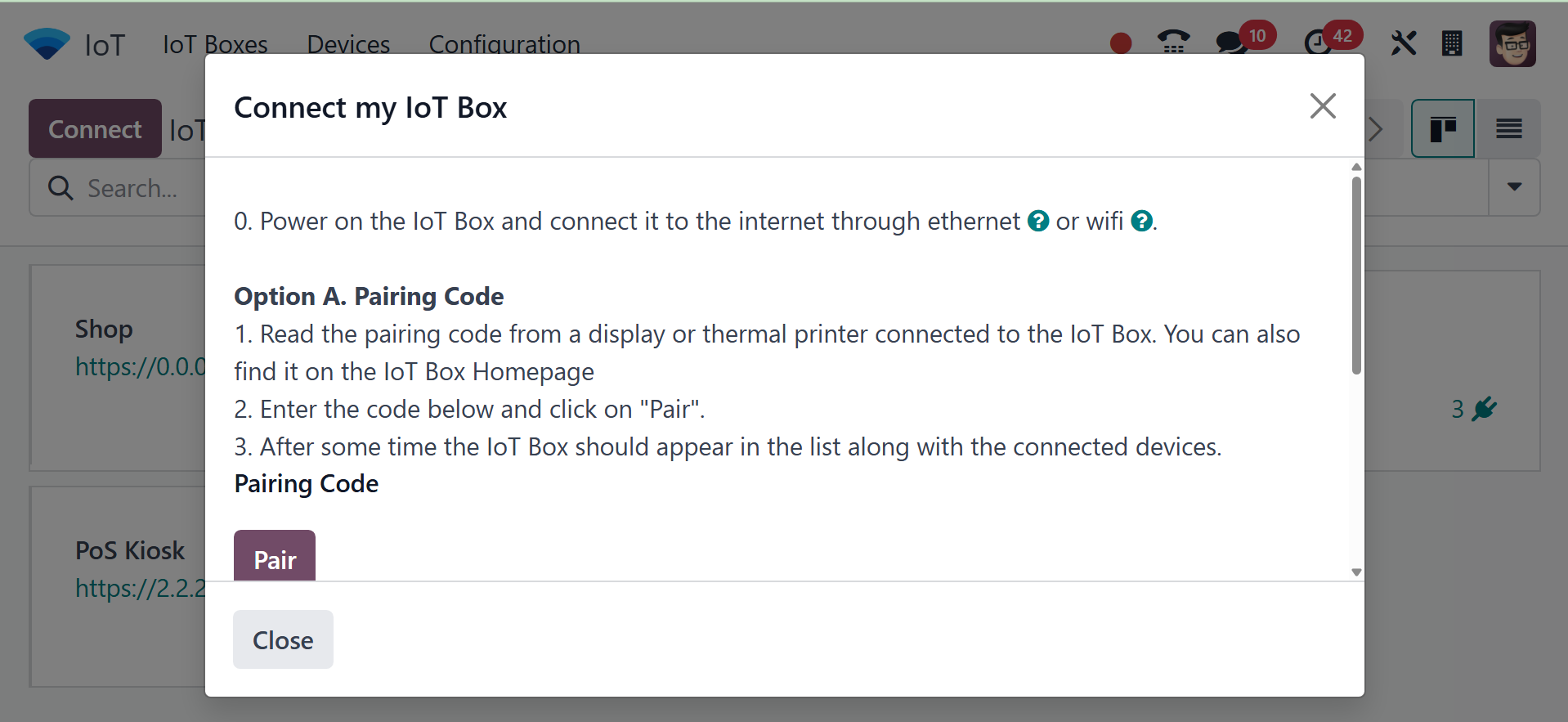
Task: Open the Devices menu
Action: point(348,44)
